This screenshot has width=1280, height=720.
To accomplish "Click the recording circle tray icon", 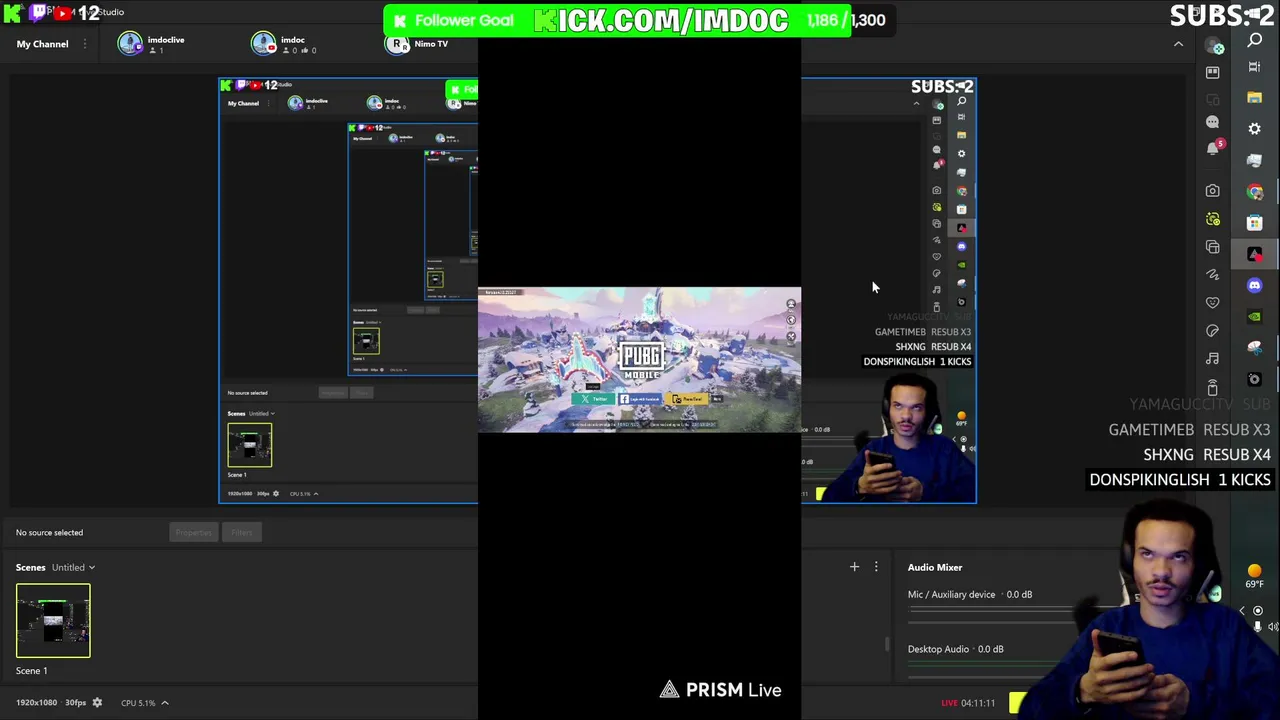I will pyautogui.click(x=1258, y=611).
